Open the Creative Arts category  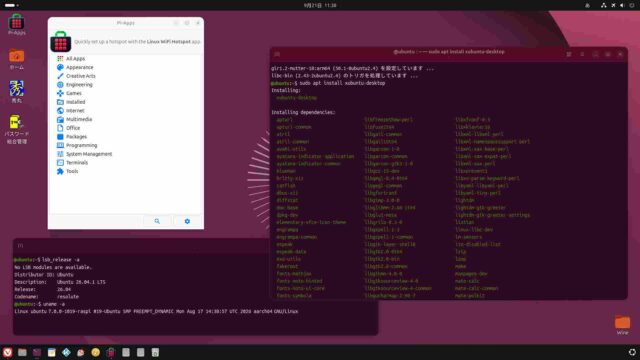pyautogui.click(x=76, y=76)
